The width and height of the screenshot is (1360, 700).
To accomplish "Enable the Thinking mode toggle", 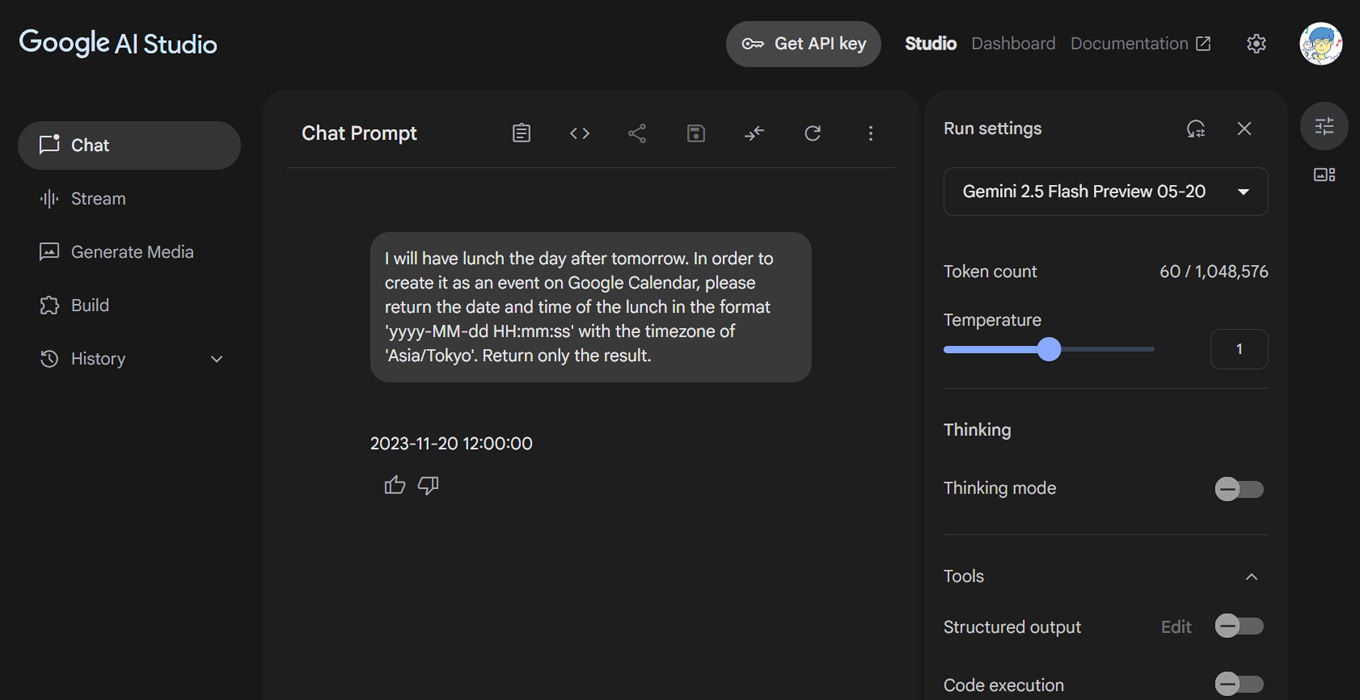I will point(1239,489).
